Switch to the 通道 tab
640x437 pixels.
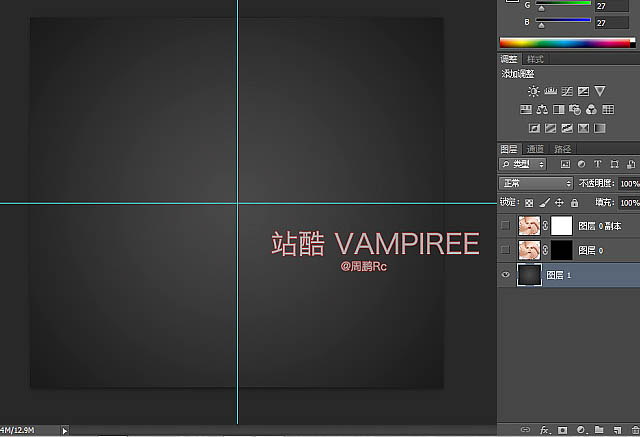pos(535,149)
